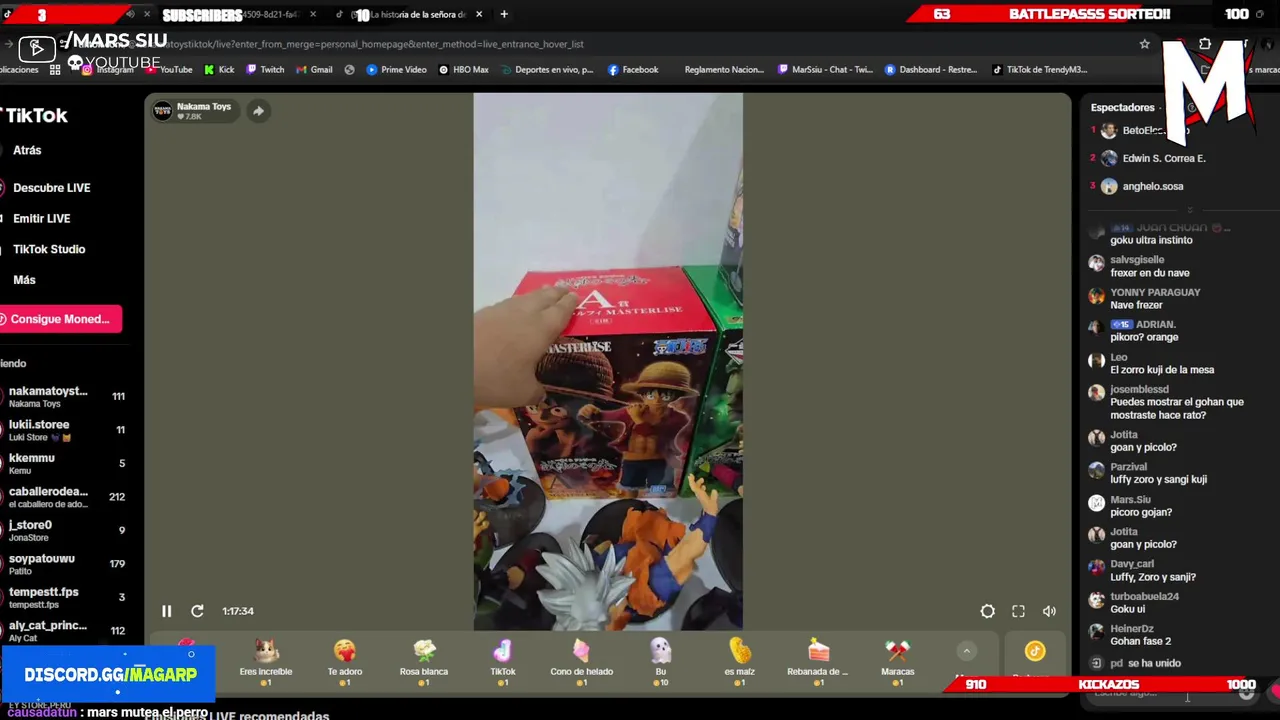This screenshot has width=1280, height=720.
Task: Open the TikTok de TrendyM3... bookmark
Action: coord(1039,70)
